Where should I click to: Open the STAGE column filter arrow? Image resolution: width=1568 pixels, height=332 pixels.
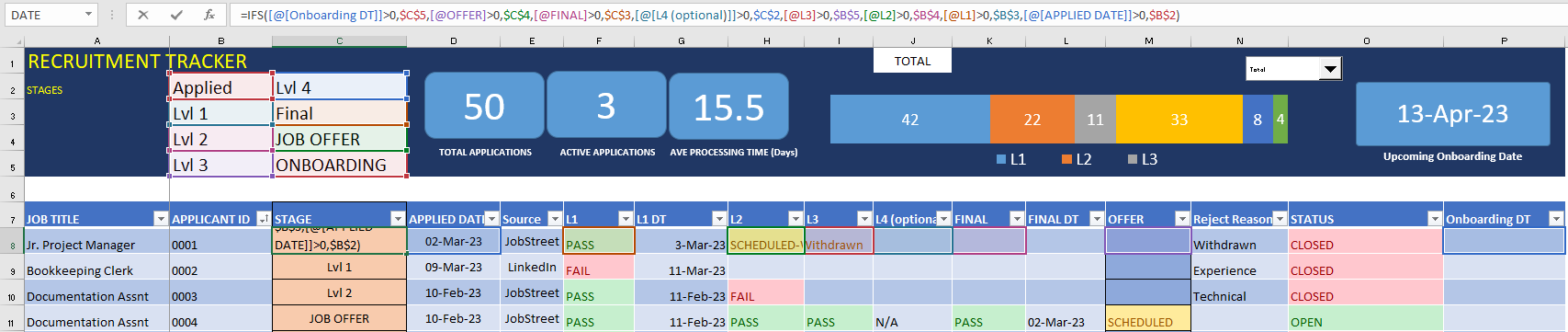coord(398,219)
